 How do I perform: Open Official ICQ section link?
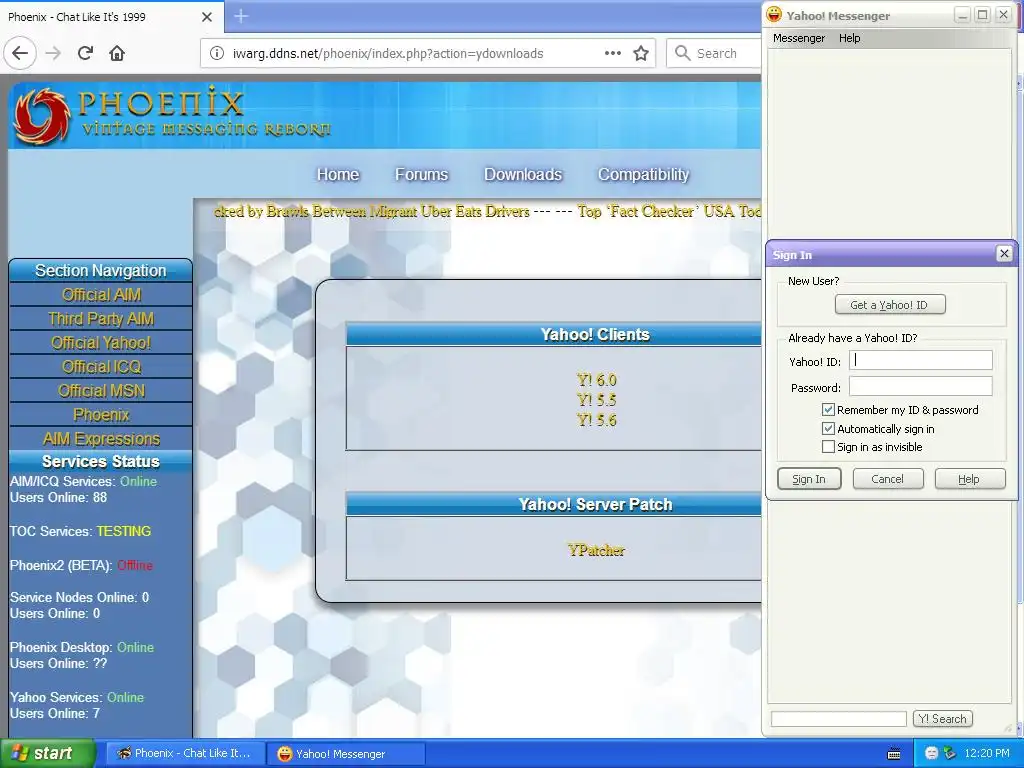coord(101,366)
